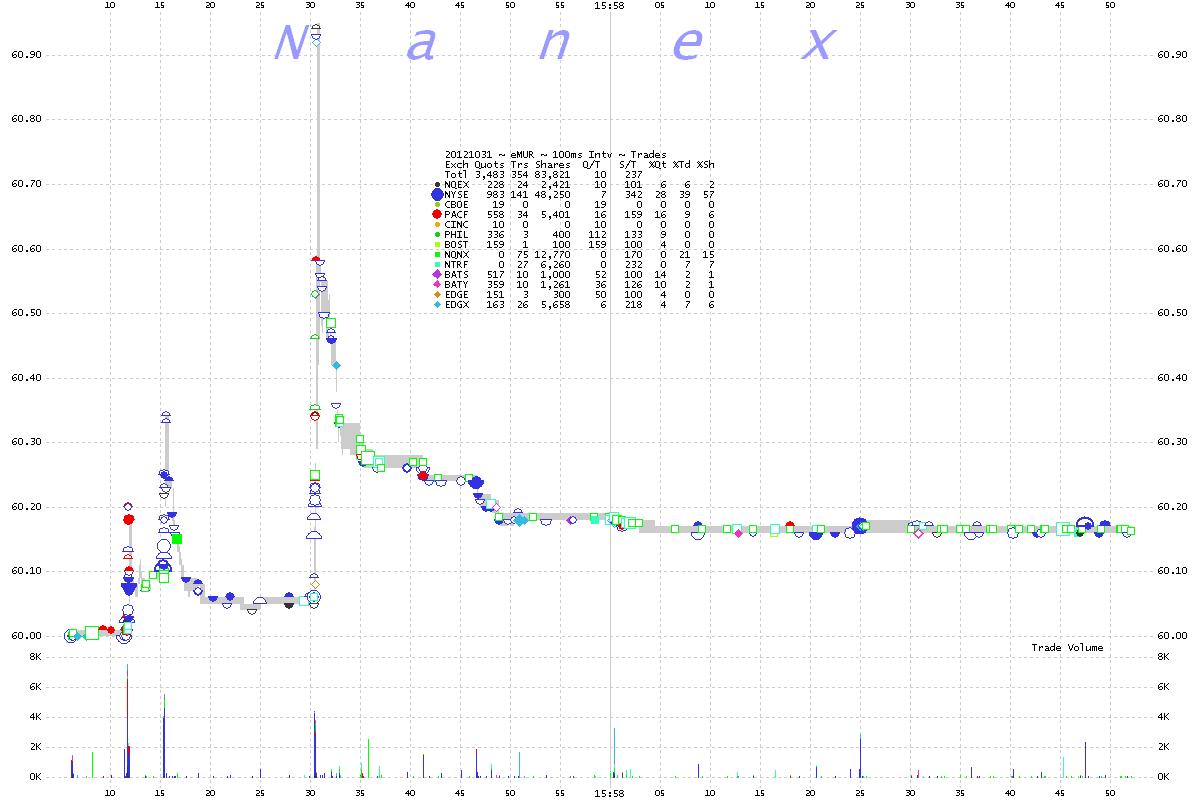Click '60.50' on the right price axis
Image resolution: width=1200 pixels, height=800 pixels.
point(1170,313)
